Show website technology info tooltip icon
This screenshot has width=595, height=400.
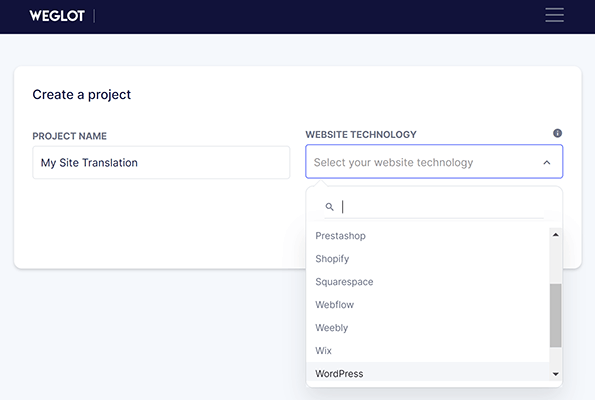click(557, 133)
